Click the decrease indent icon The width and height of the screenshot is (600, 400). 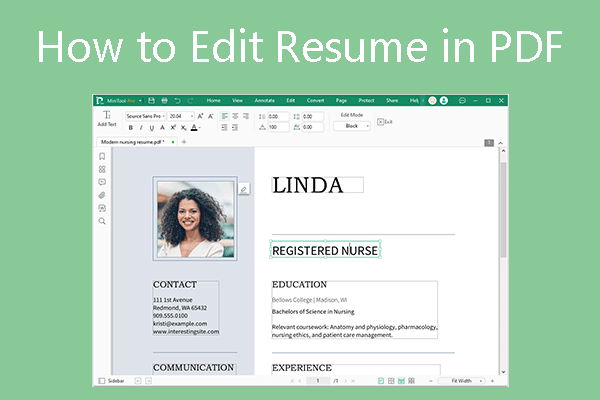pyautogui.click(x=225, y=127)
